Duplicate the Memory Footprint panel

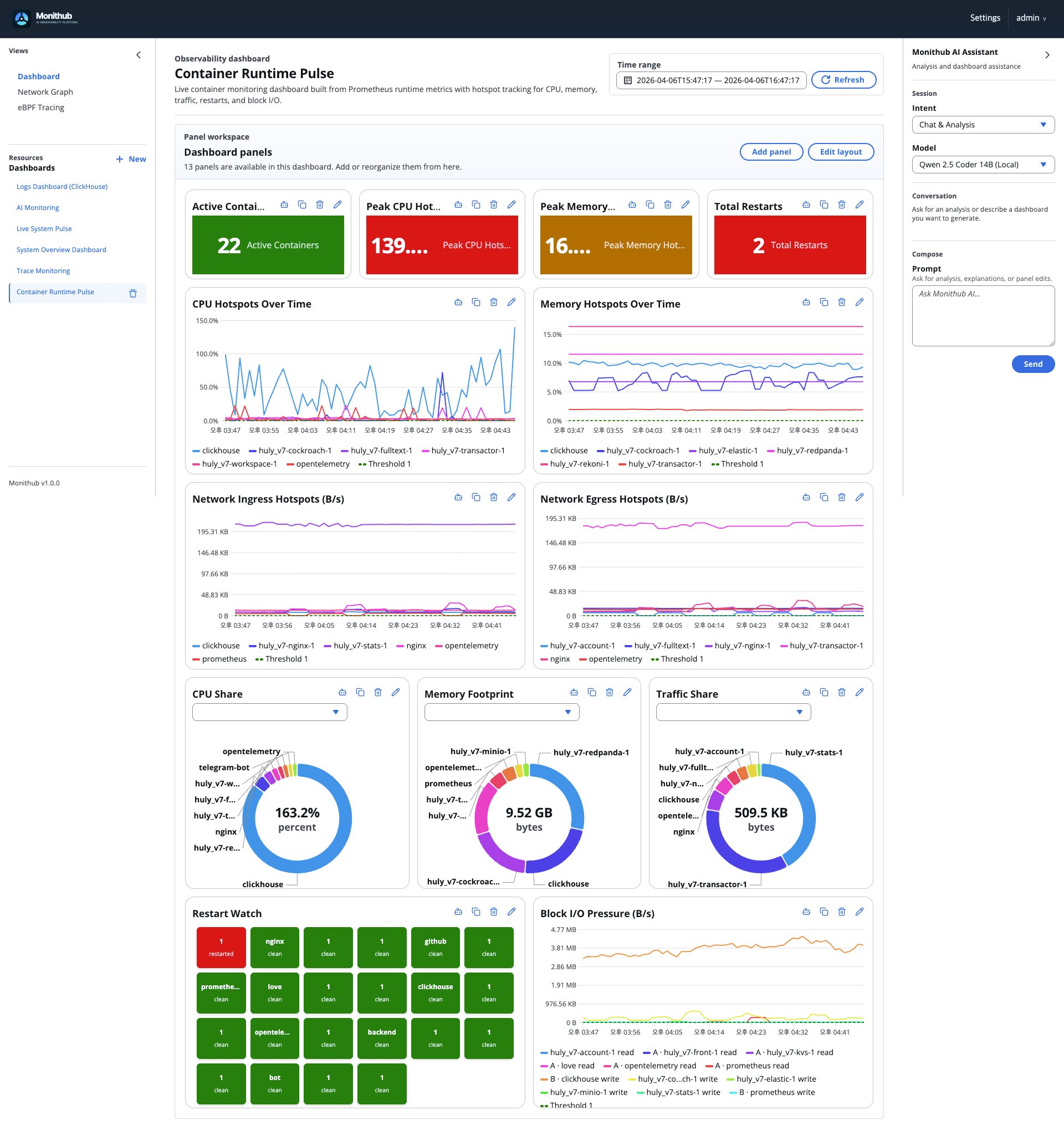coord(592,692)
